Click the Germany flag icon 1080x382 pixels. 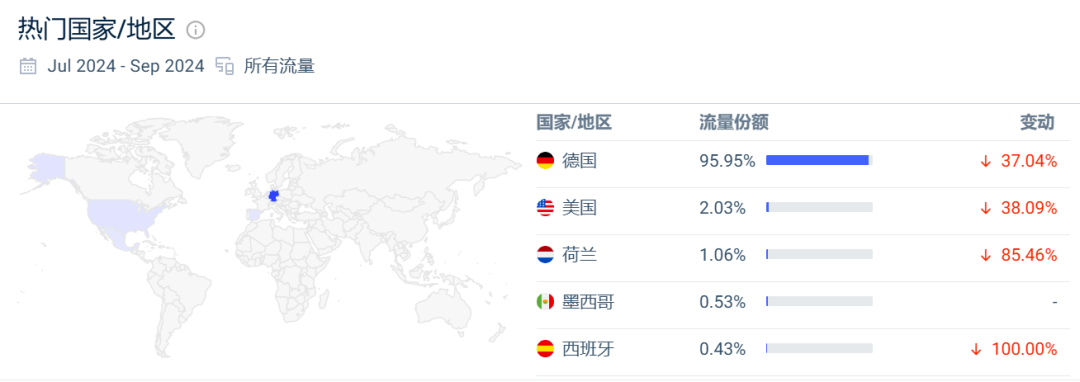click(x=545, y=160)
